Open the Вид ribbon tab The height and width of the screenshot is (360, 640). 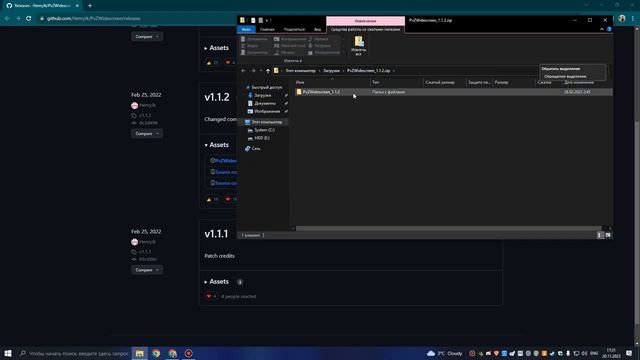tap(317, 29)
